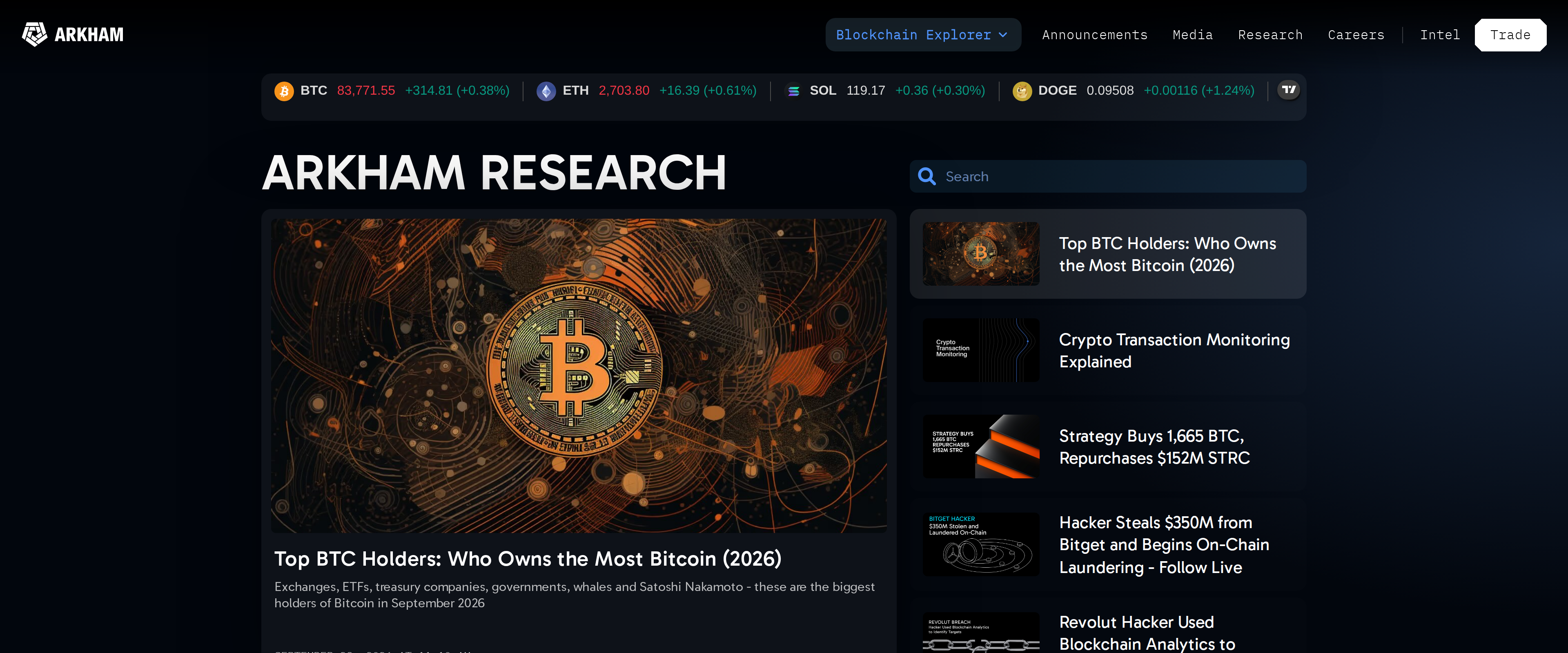Open Hacker Steals $350M from Bitget article

click(1164, 545)
